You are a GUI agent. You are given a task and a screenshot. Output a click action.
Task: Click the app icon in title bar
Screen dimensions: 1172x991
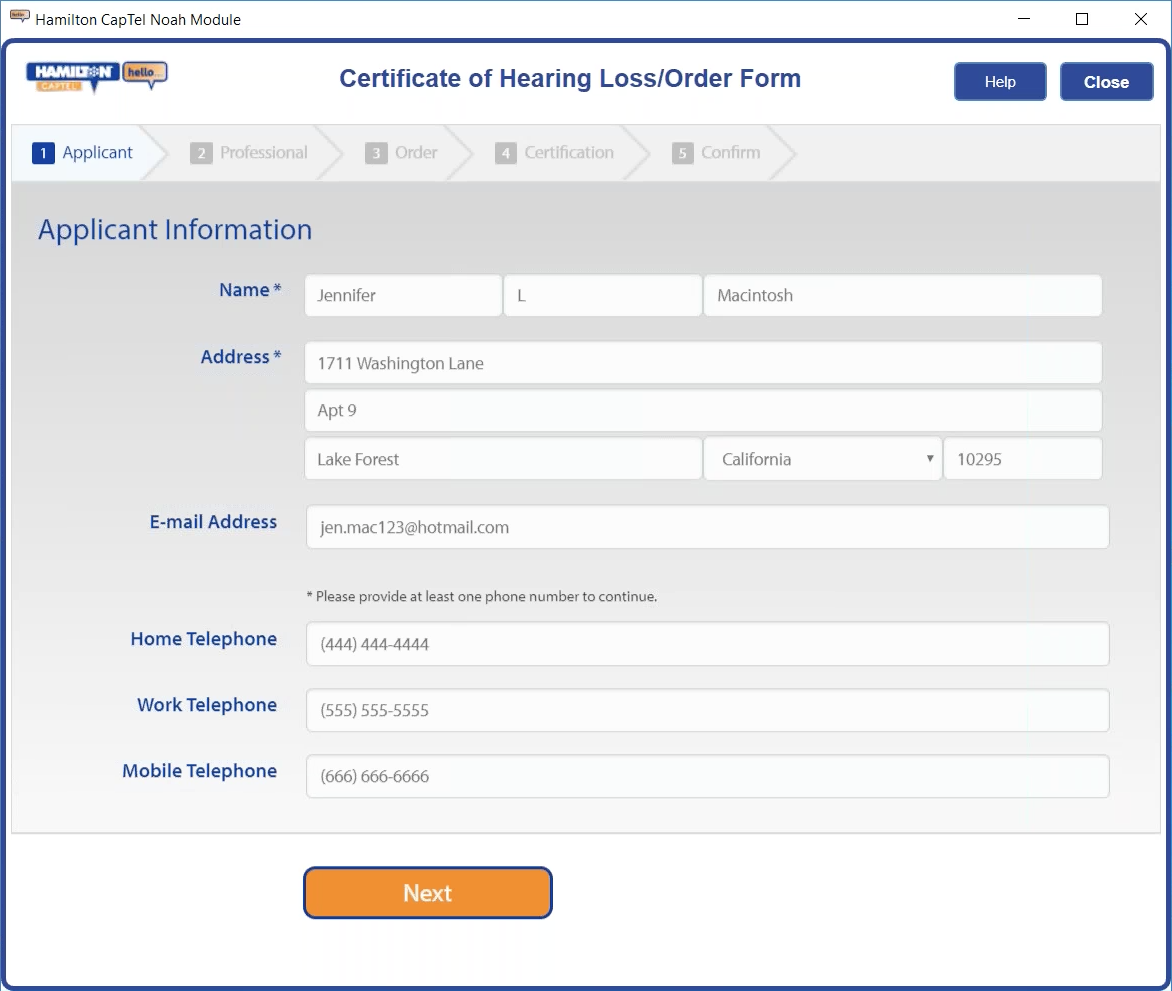(x=19, y=18)
